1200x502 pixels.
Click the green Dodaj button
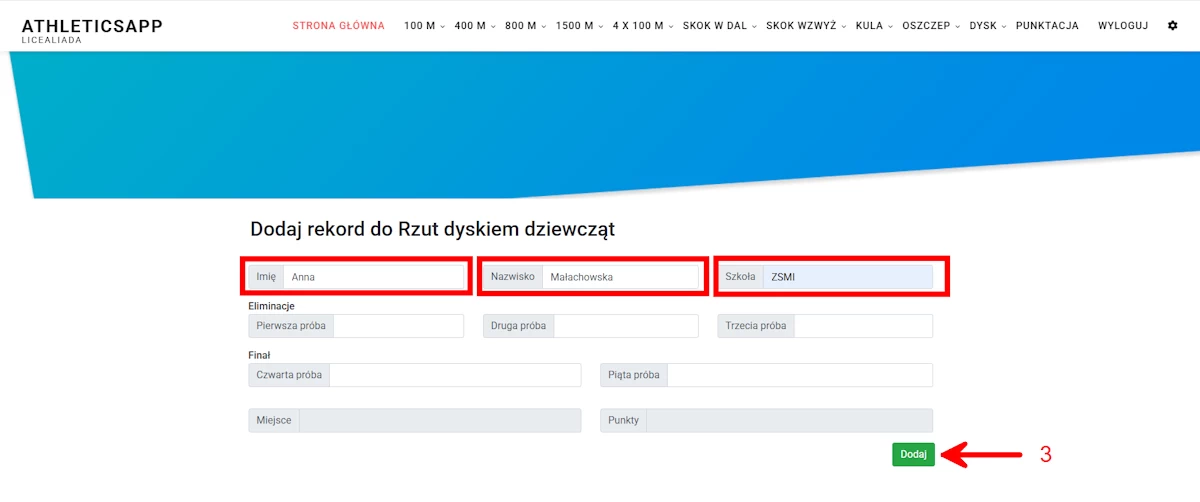click(x=913, y=454)
